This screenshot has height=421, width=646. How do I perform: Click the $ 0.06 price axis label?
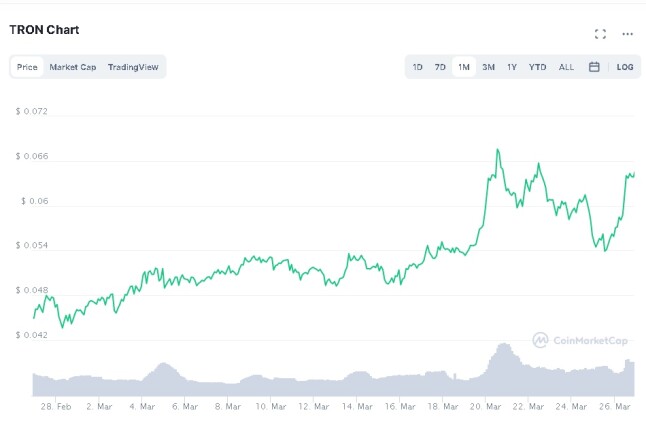[35, 201]
